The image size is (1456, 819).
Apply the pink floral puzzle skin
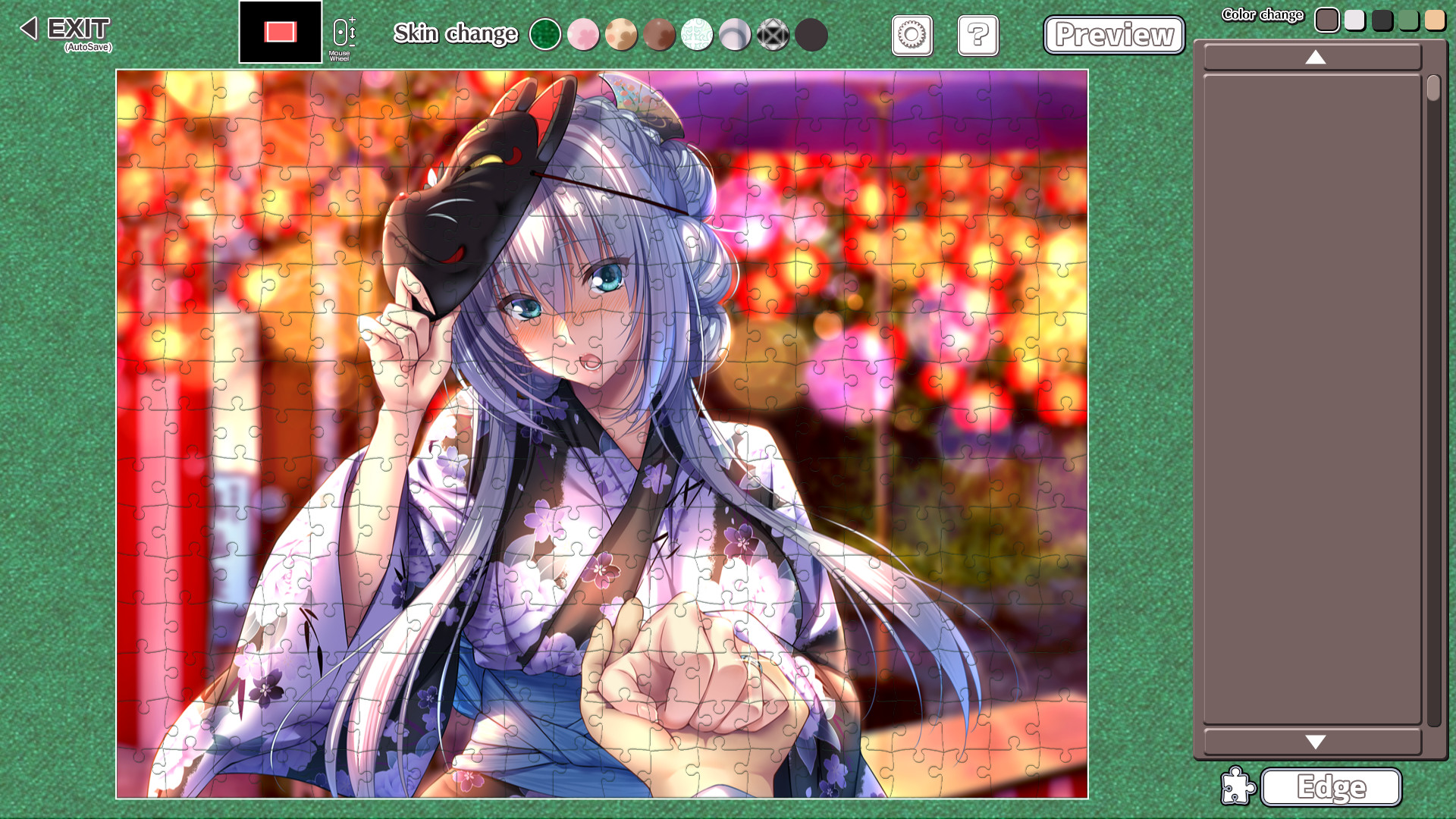click(583, 34)
